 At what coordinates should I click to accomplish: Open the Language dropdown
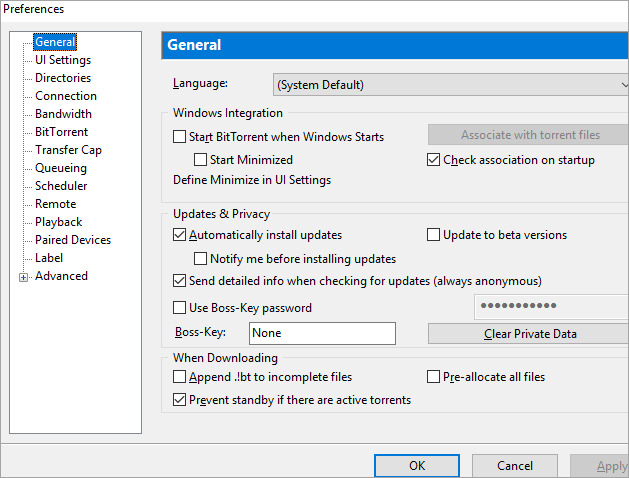(x=450, y=85)
